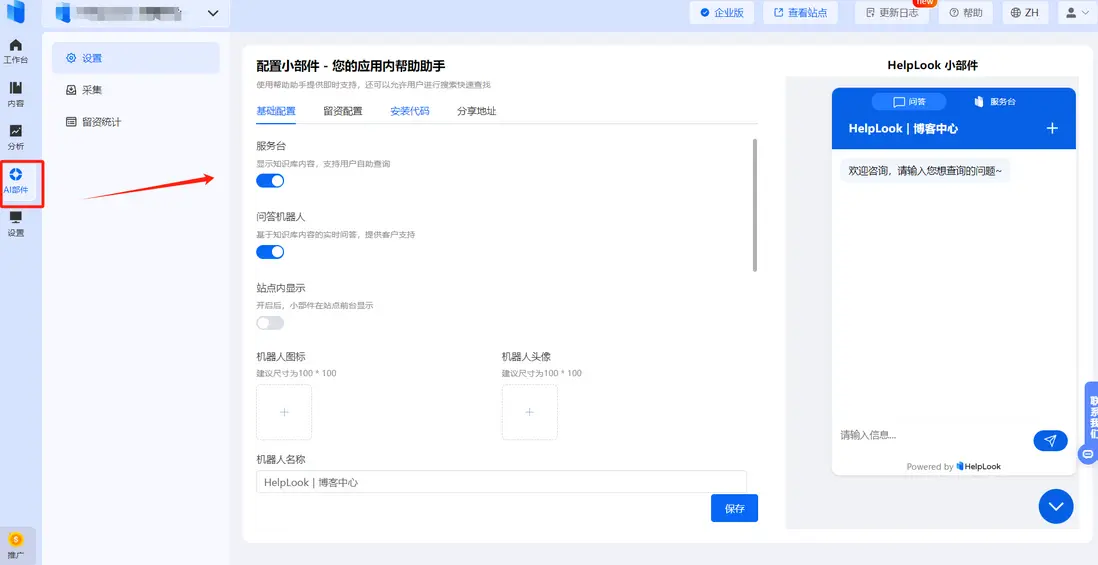The height and width of the screenshot is (565, 1098).
Task: Click the 查看站点 view site button
Action: tap(800, 13)
